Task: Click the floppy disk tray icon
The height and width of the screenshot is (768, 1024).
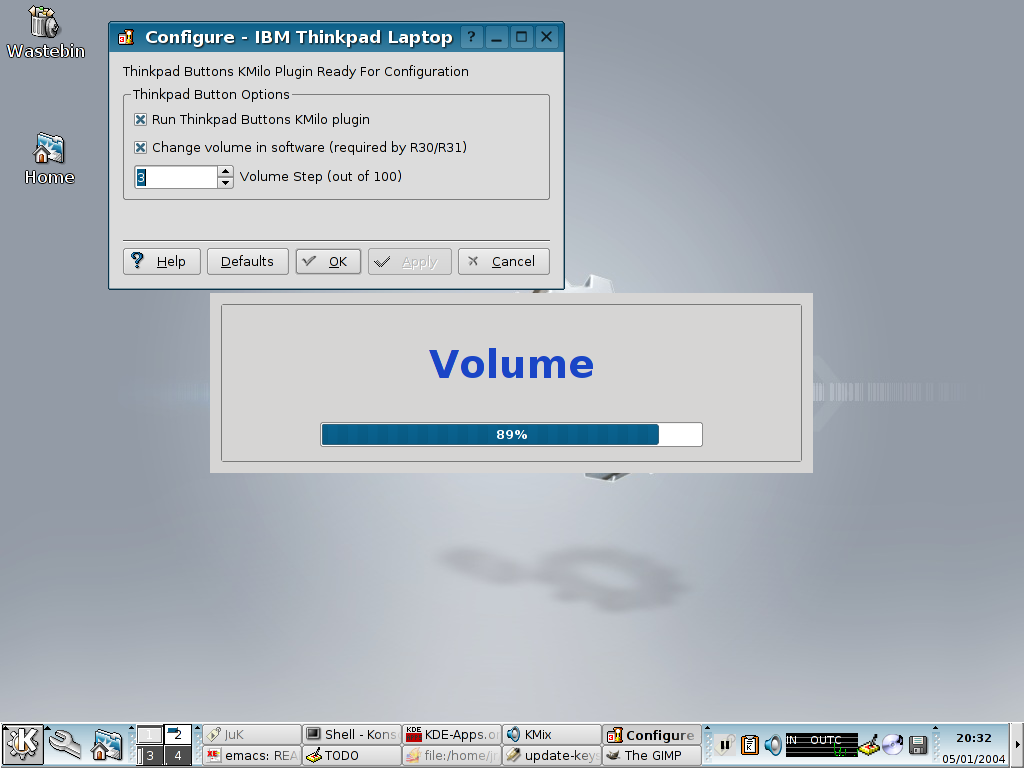Action: [918, 745]
